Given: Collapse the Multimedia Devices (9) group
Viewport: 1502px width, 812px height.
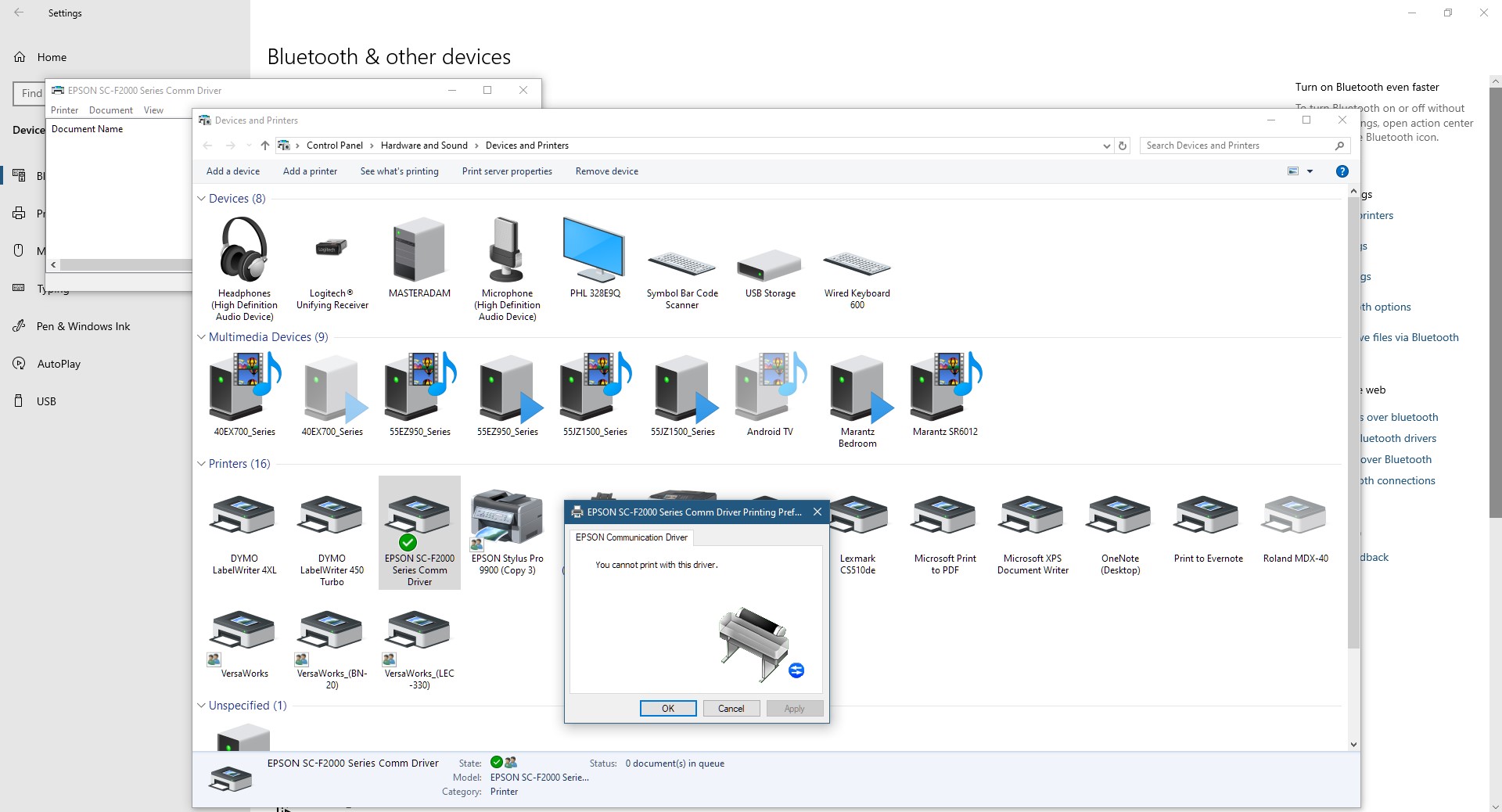Looking at the screenshot, I should (x=202, y=337).
